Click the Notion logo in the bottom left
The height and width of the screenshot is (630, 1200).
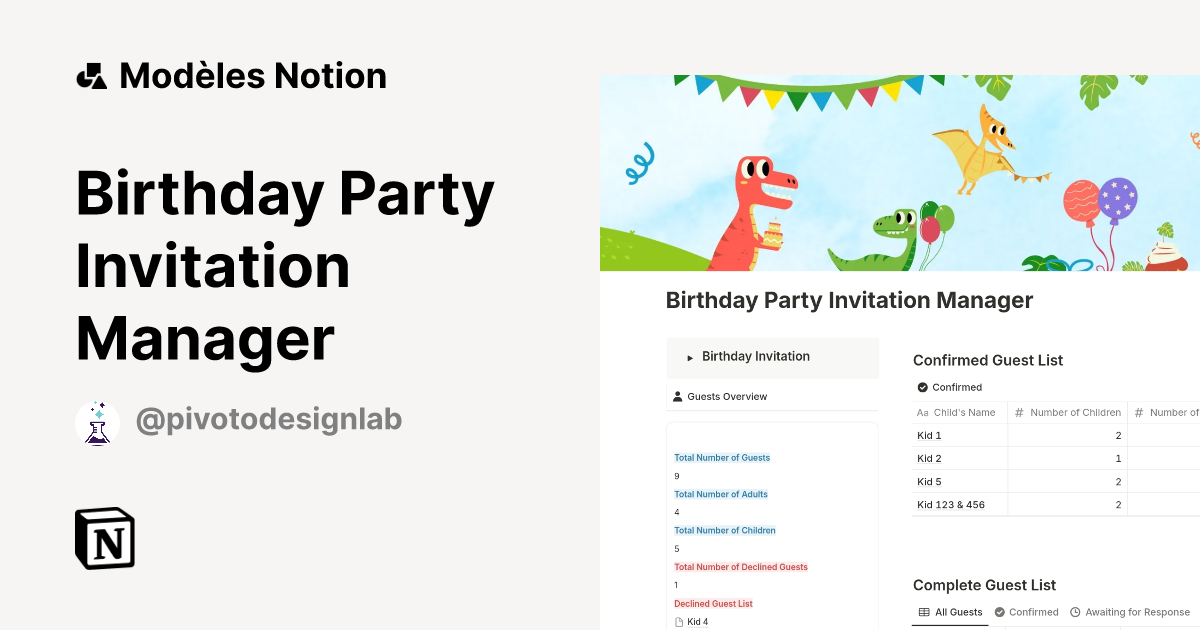point(104,538)
